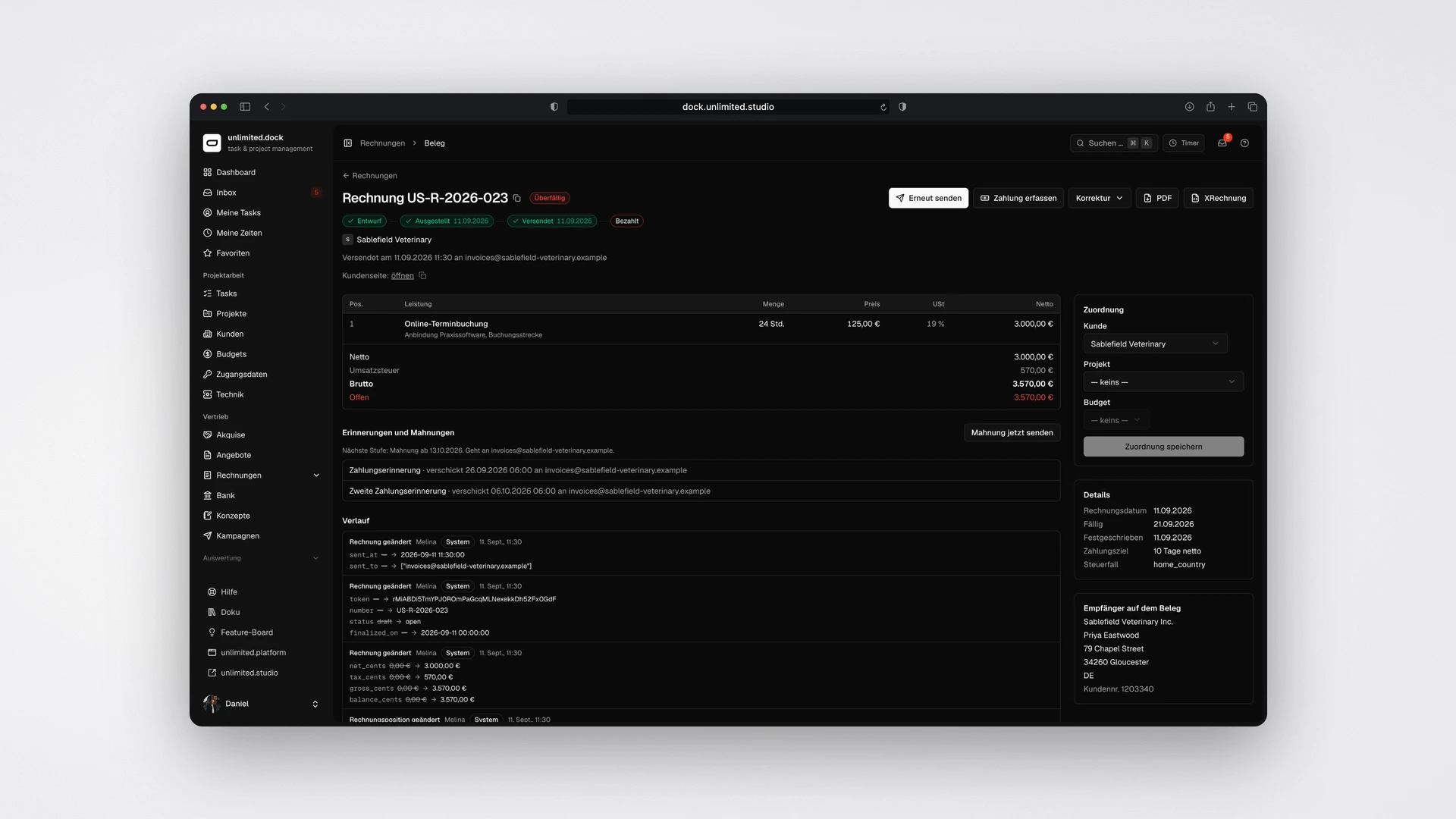1456x819 pixels.
Task: Download the invoice PDF
Action: pos(1157,198)
